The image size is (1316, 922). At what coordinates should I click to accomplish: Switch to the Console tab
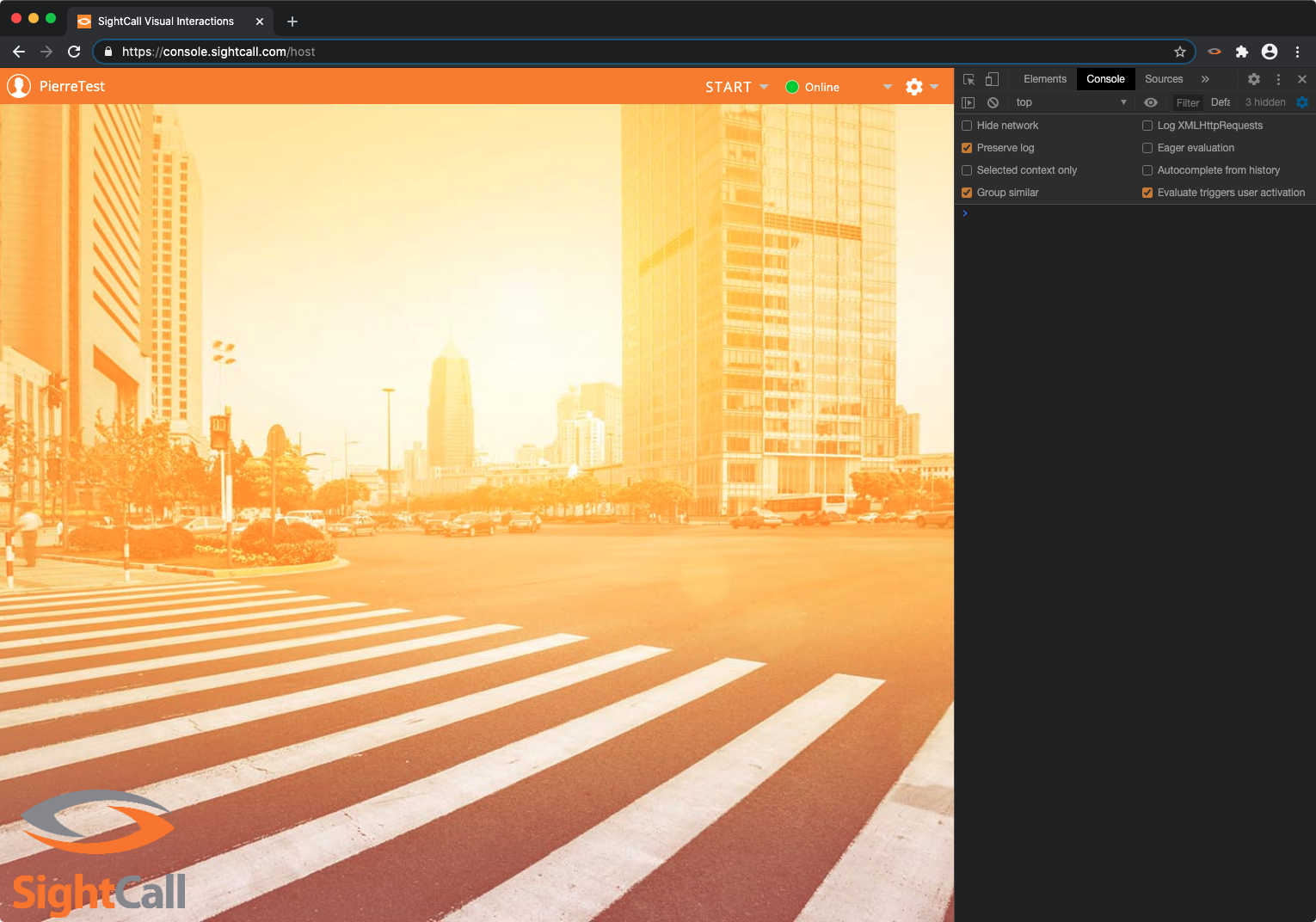click(x=1105, y=79)
